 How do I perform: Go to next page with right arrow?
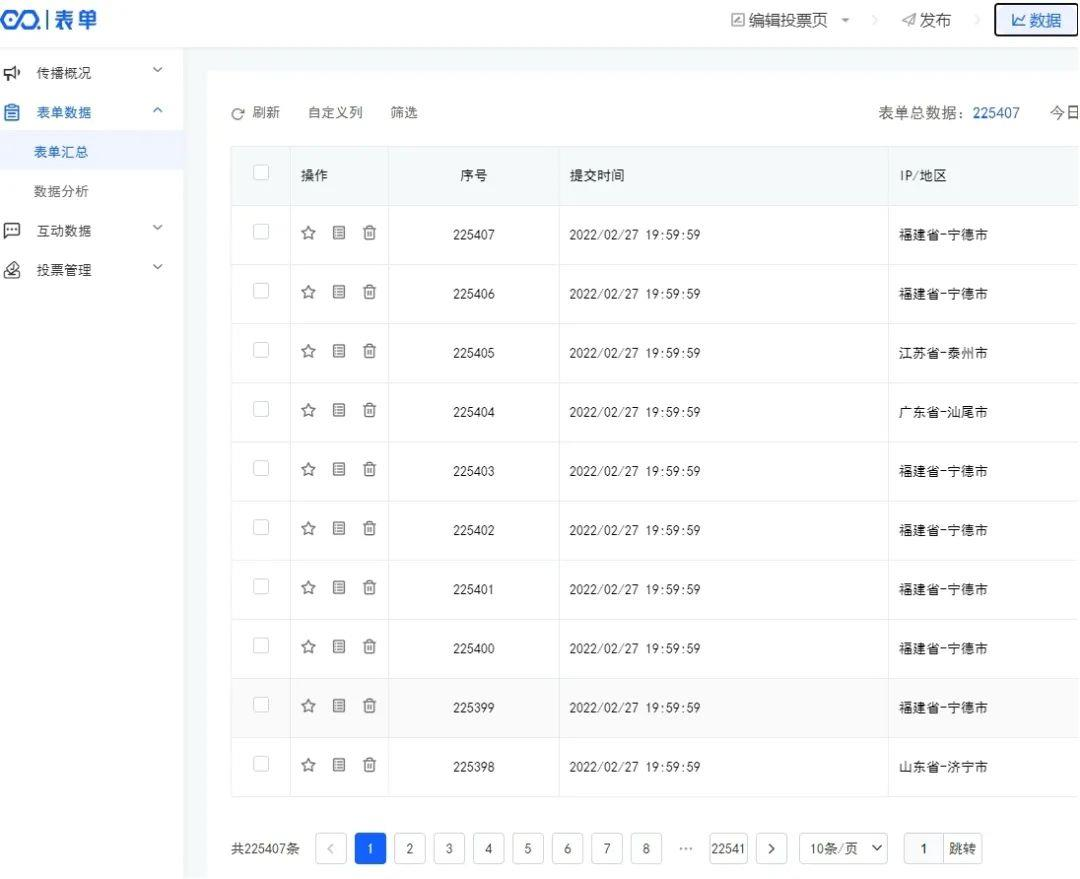[x=771, y=848]
